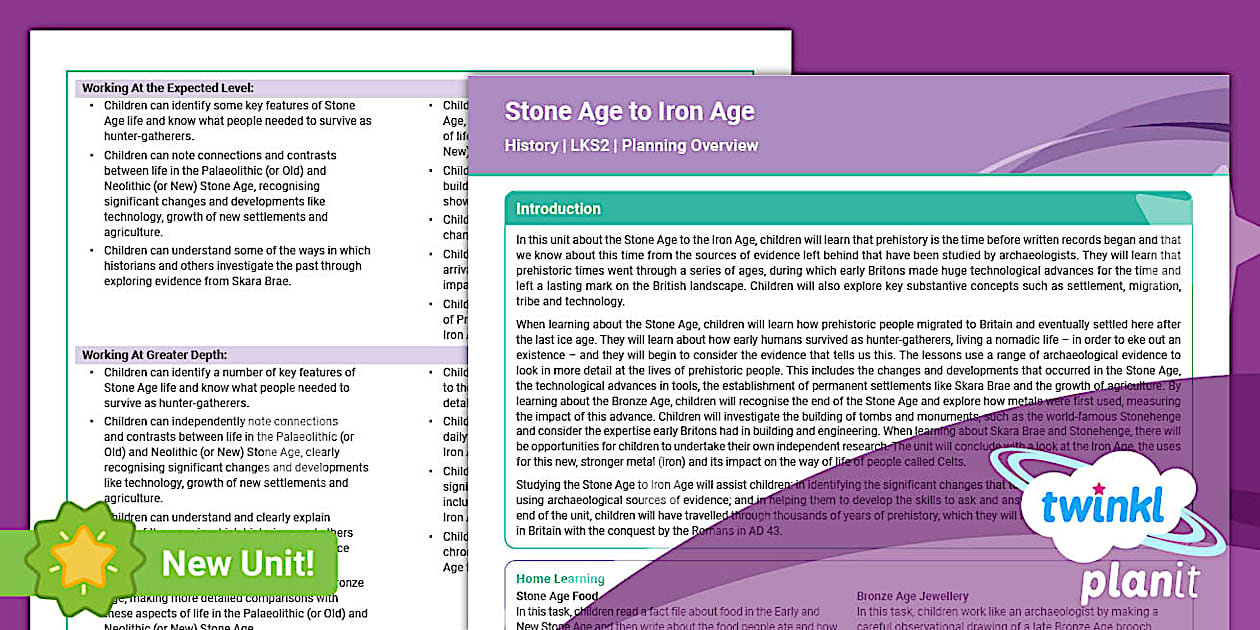Click the paragraph beginning When learning about the Stone Age
1260x630 pixels.
coord(848,392)
